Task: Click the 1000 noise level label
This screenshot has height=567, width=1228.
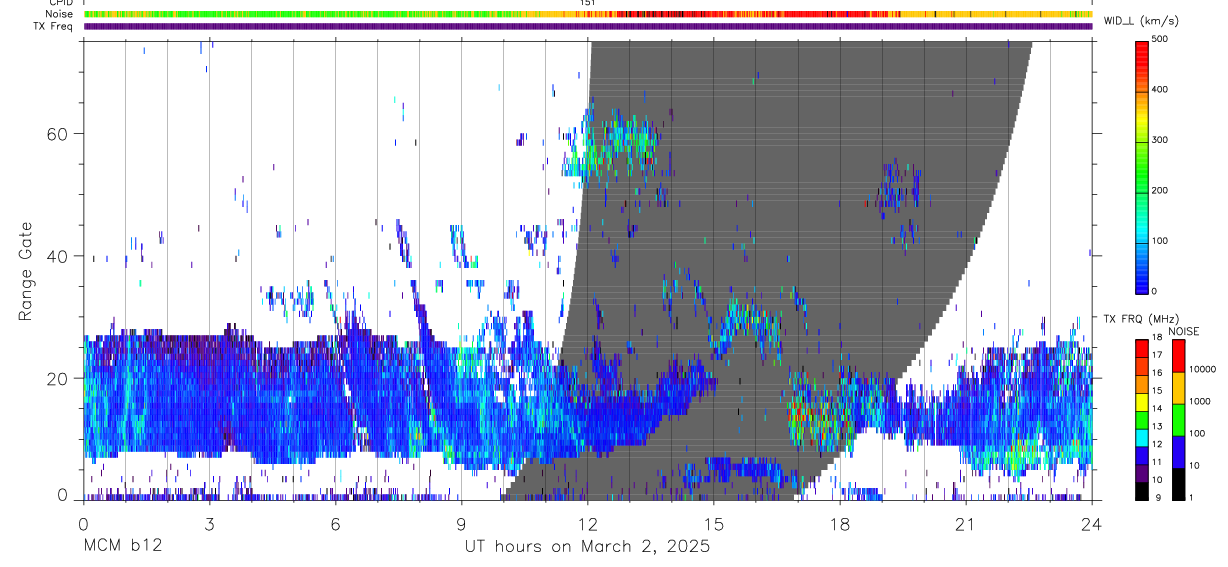Action: pyautogui.click(x=1199, y=401)
